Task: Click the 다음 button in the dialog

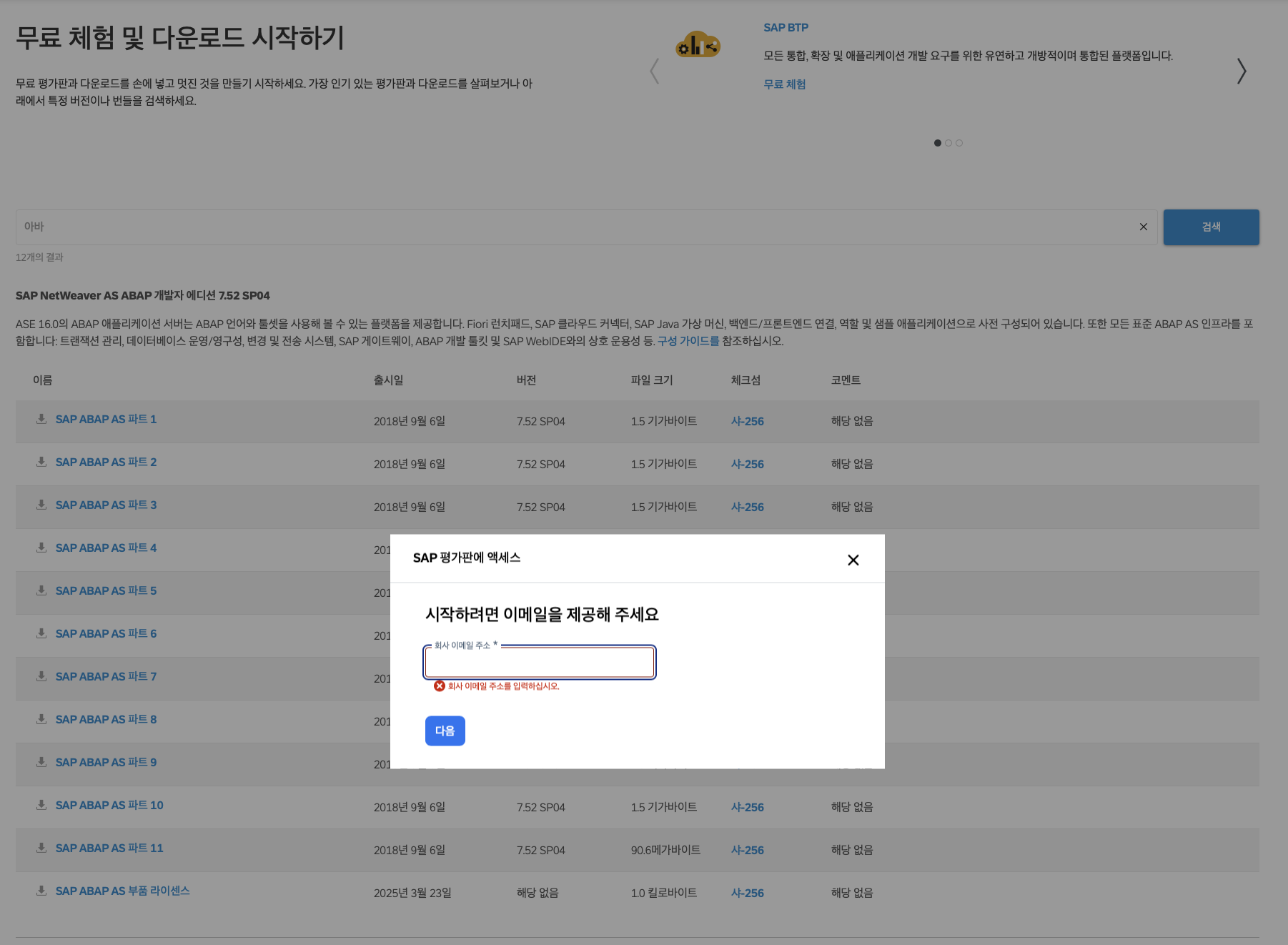Action: pyautogui.click(x=445, y=731)
